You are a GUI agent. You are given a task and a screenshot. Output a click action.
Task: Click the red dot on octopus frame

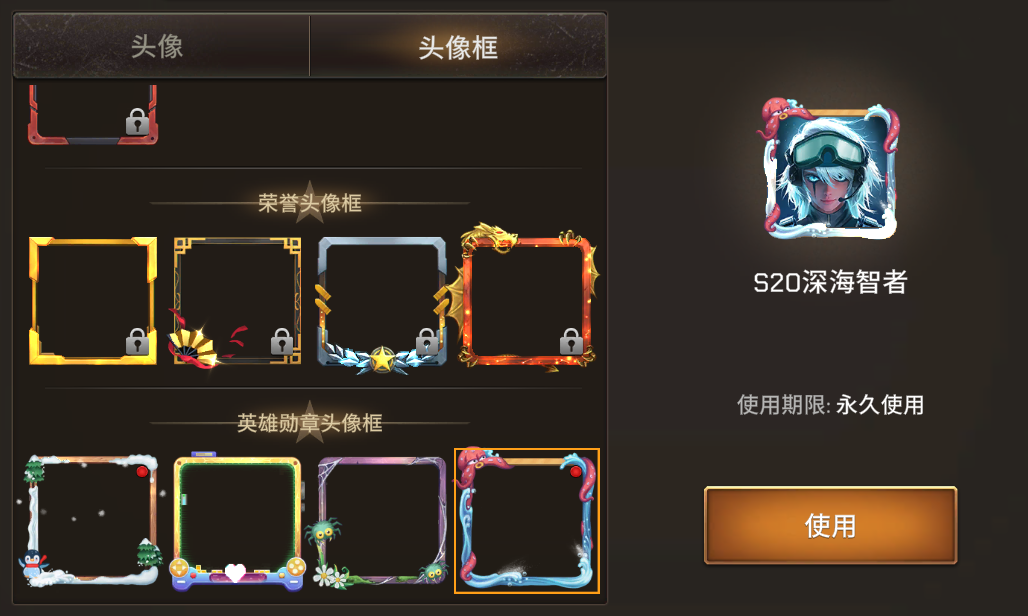(x=575, y=472)
